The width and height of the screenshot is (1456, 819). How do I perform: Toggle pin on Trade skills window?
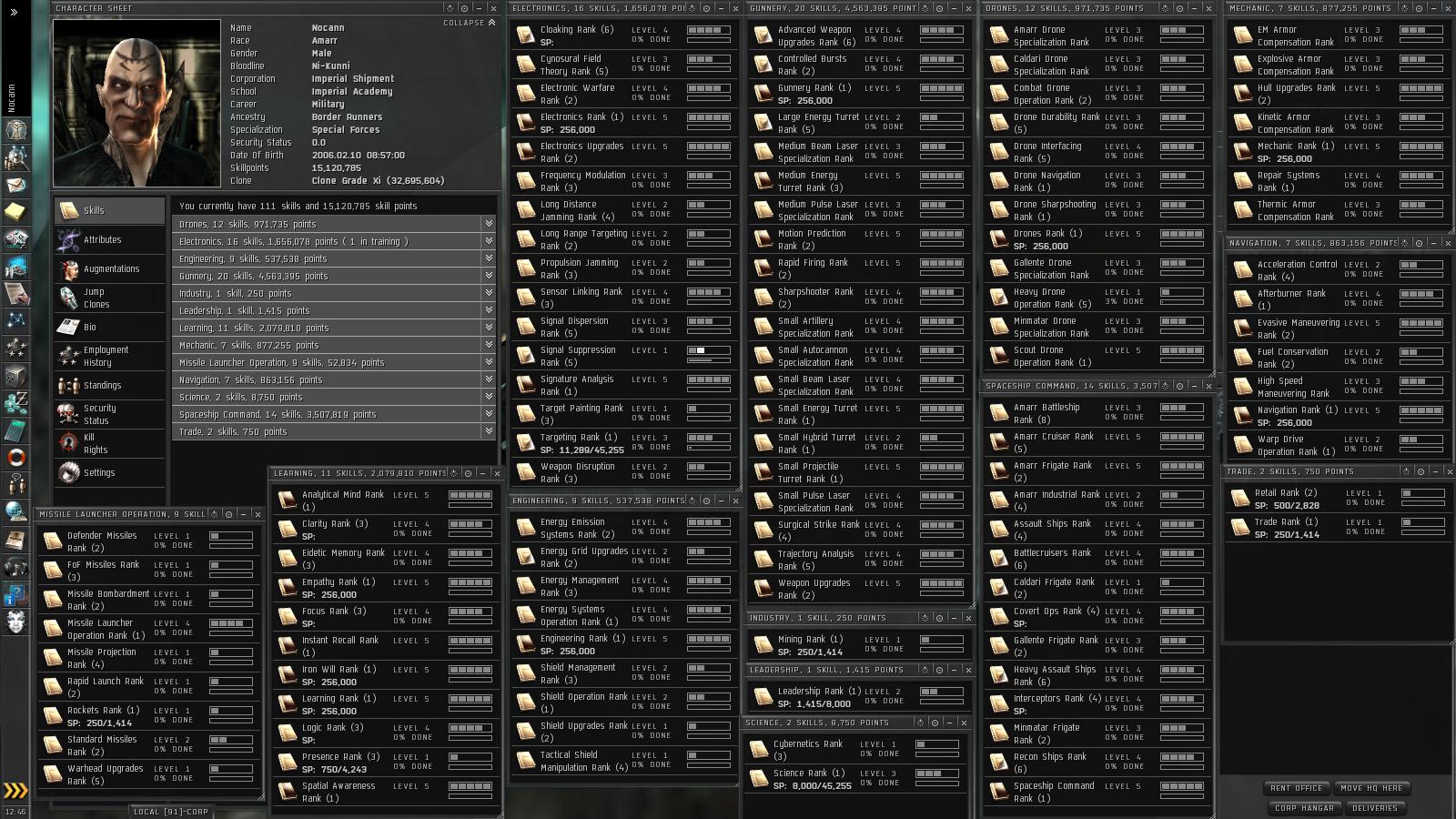point(1421,471)
